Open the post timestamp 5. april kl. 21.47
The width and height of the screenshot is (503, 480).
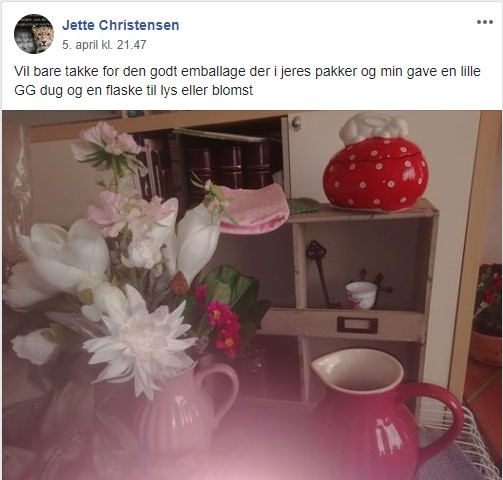[104, 45]
